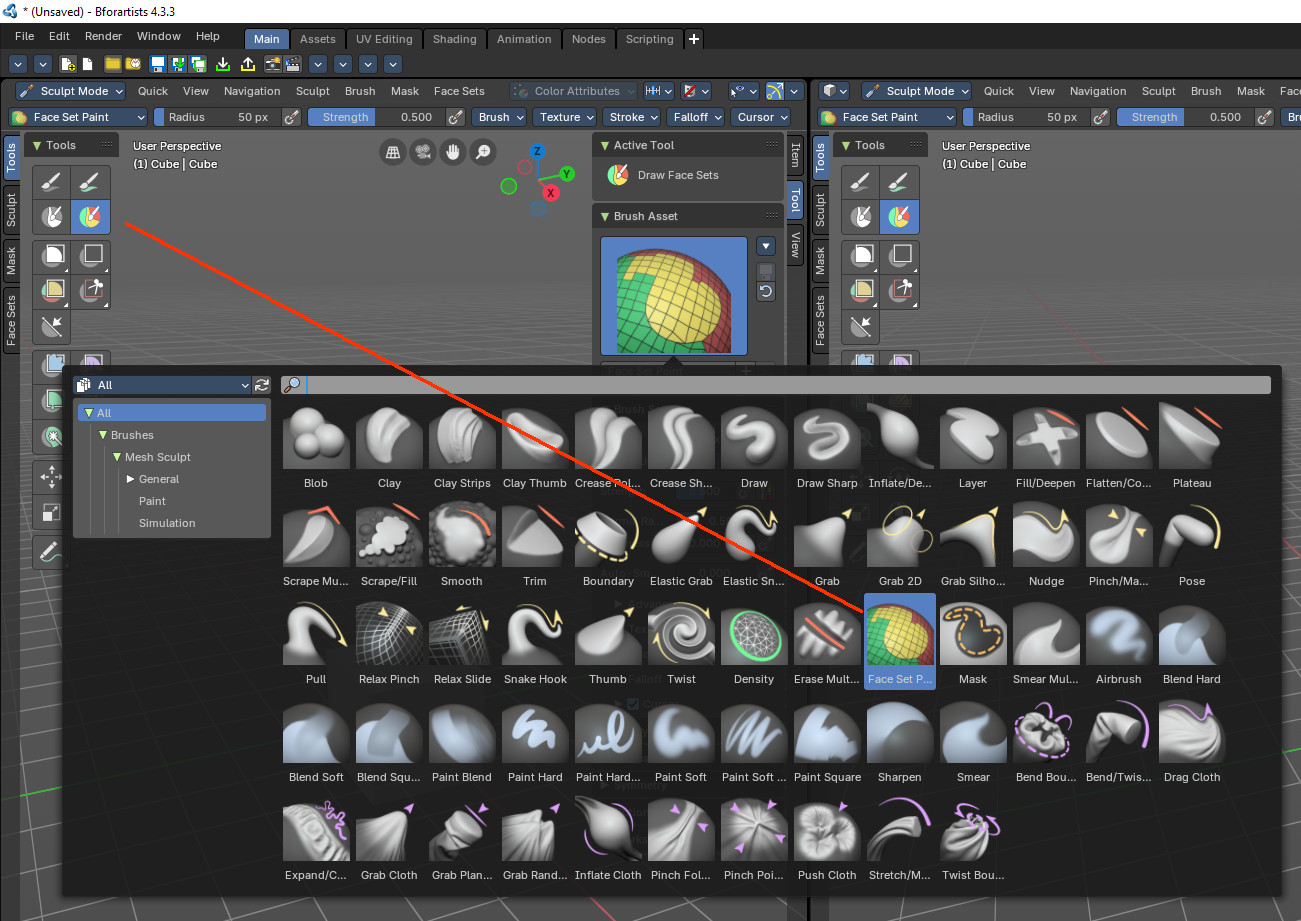Viewport: 1301px width, 921px height.
Task: Select the Airbrush brush
Action: [x=1118, y=641]
